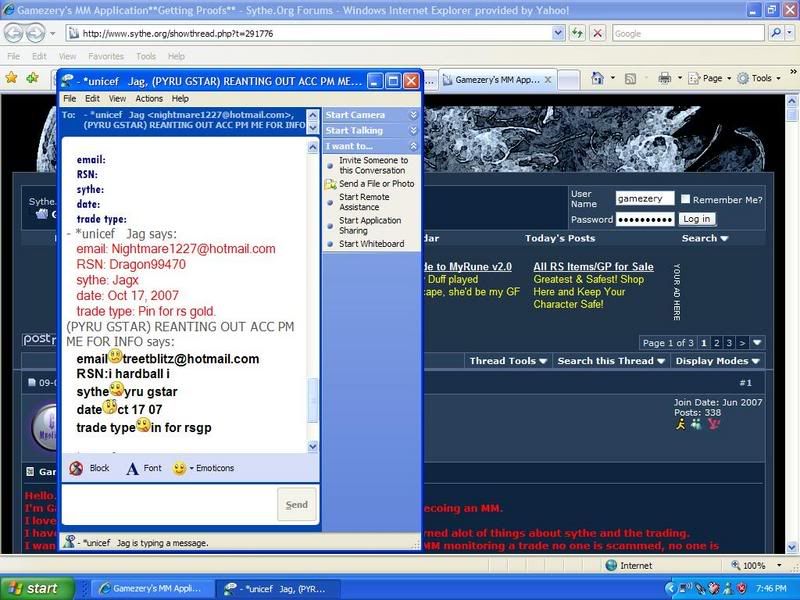Click Start Whiteboard option

pyautogui.click(x=371, y=244)
